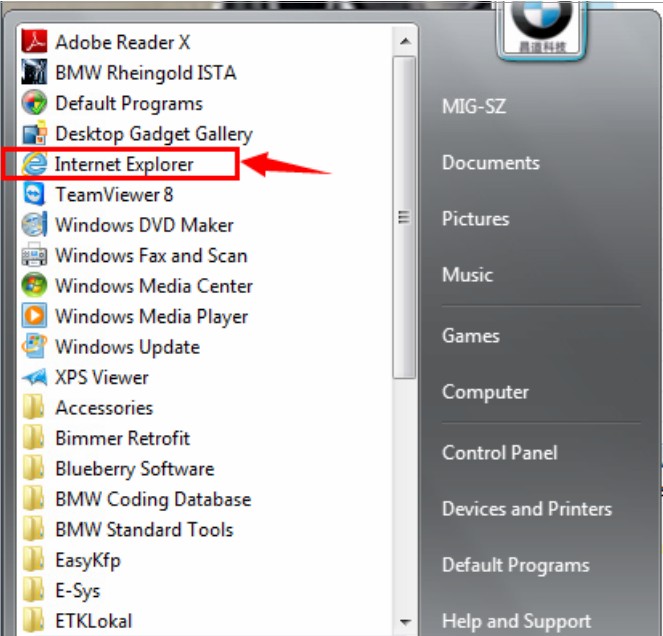Screen dimensions: 663x636
Task: Open the ETKLokal folder icon
Action: point(33,620)
